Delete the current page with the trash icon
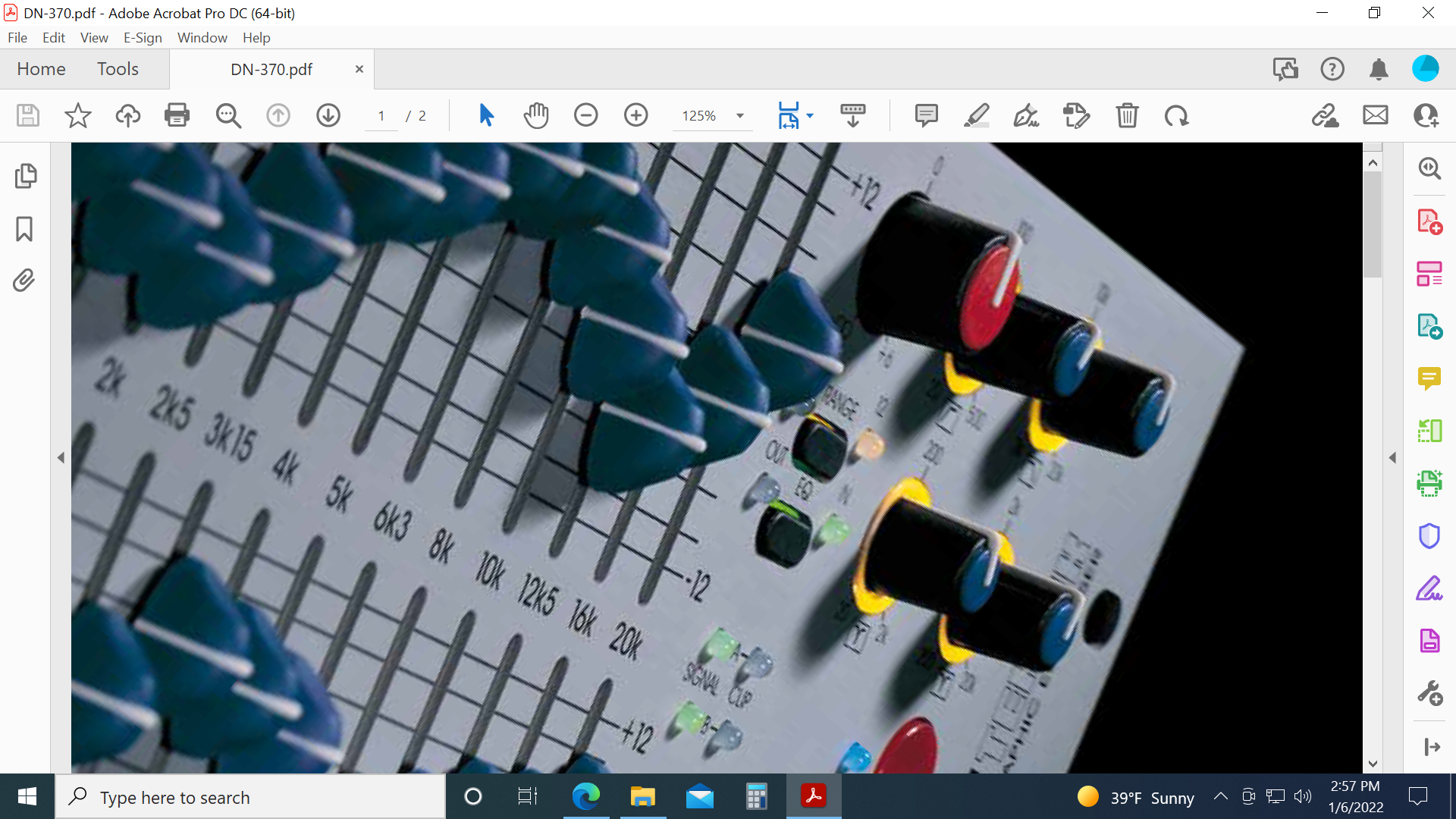The image size is (1456, 819). 1127,115
